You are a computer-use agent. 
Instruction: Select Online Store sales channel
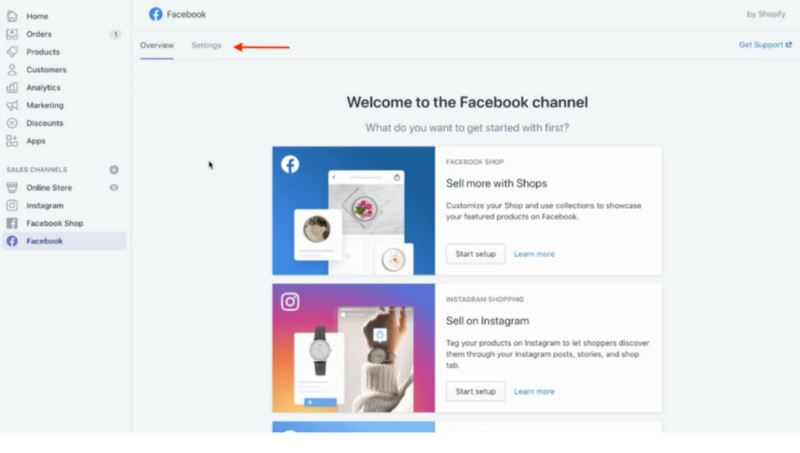49,188
